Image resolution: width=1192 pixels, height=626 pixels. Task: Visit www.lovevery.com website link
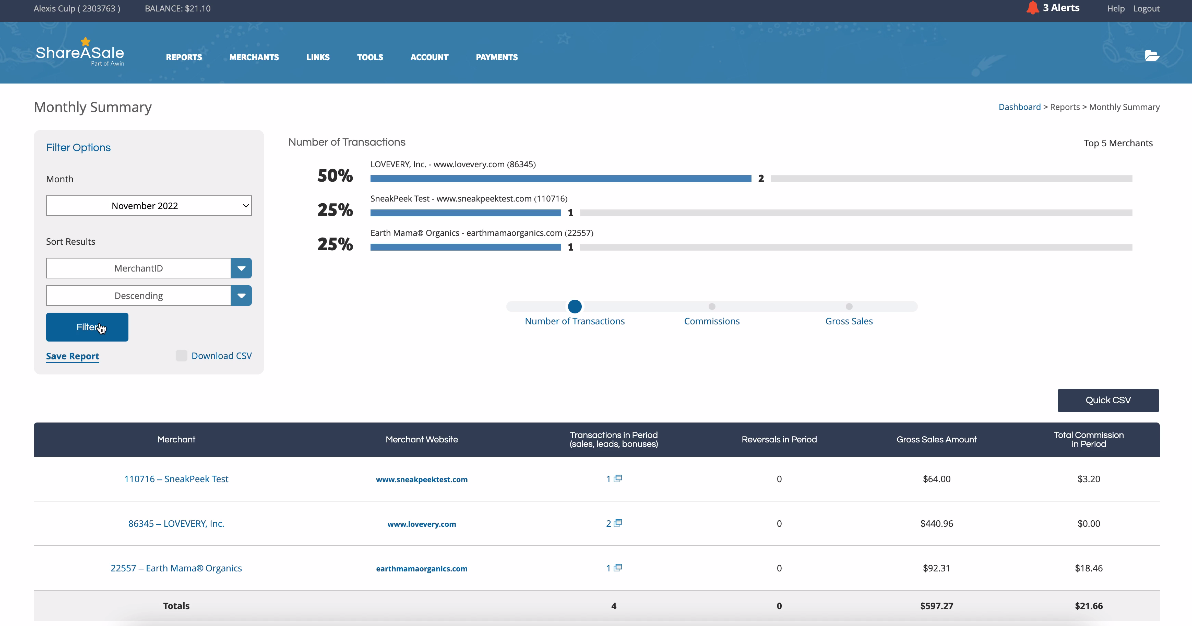422,524
